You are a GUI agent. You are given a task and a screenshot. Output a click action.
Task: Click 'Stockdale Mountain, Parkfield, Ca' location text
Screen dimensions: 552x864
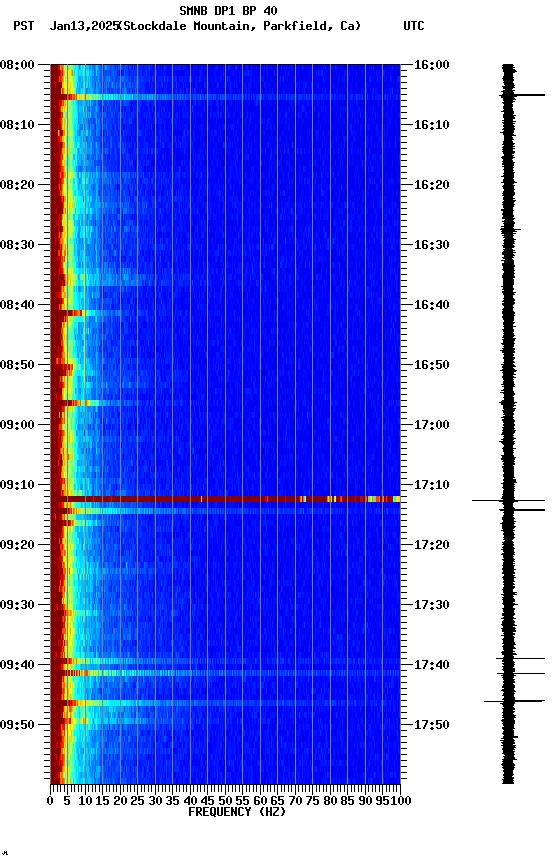(x=240, y=26)
